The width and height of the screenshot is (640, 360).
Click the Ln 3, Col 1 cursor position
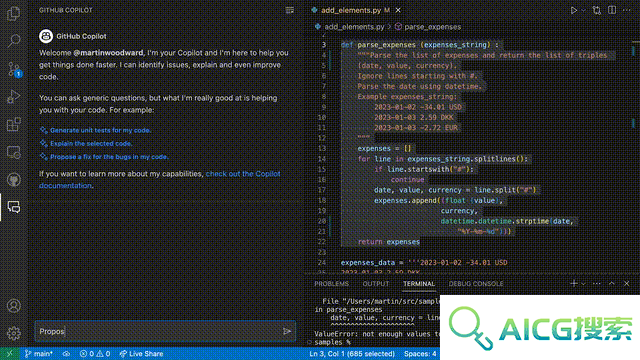[x=352, y=354]
